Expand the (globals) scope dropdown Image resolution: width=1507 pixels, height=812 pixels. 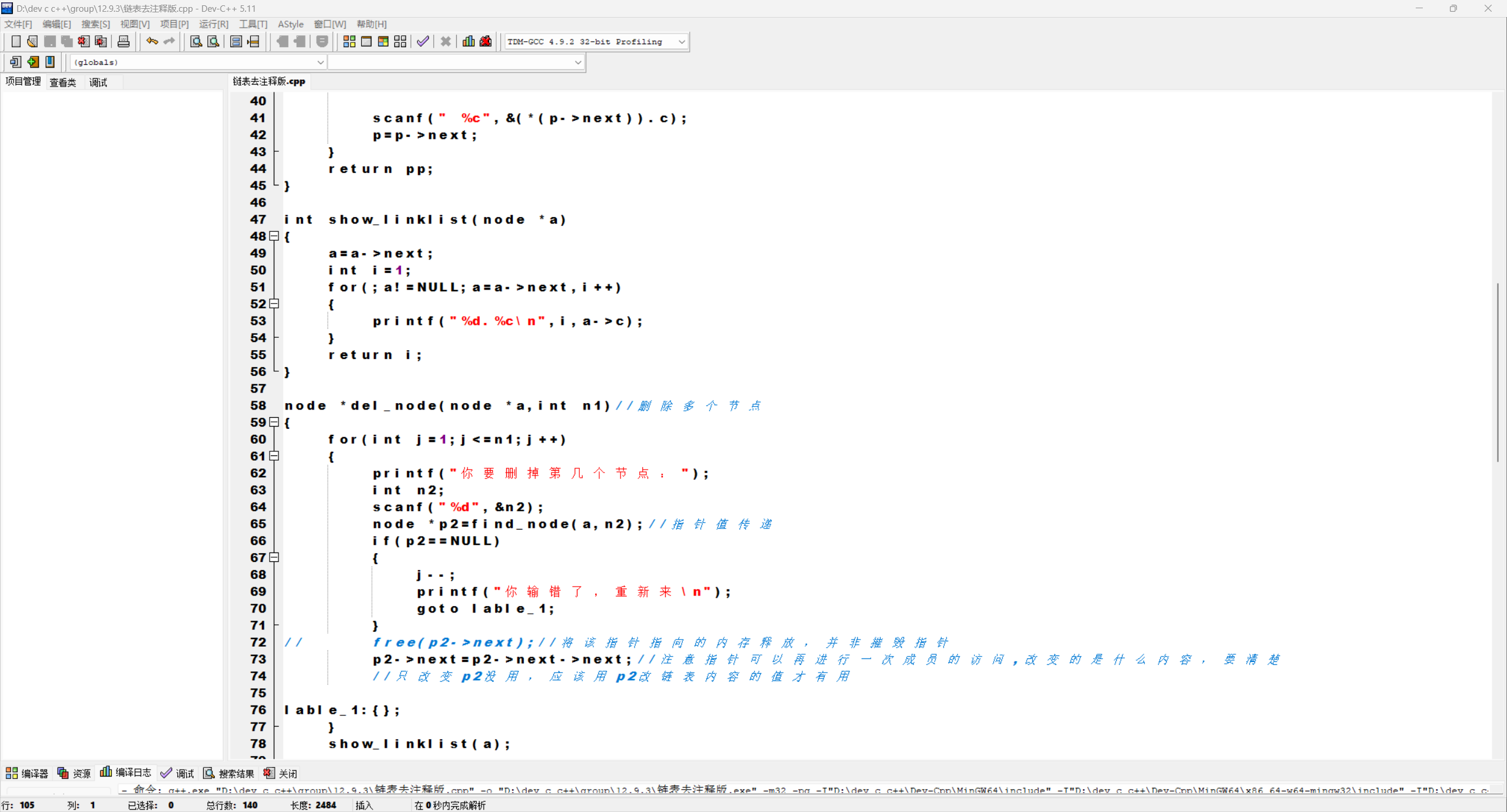click(x=320, y=62)
